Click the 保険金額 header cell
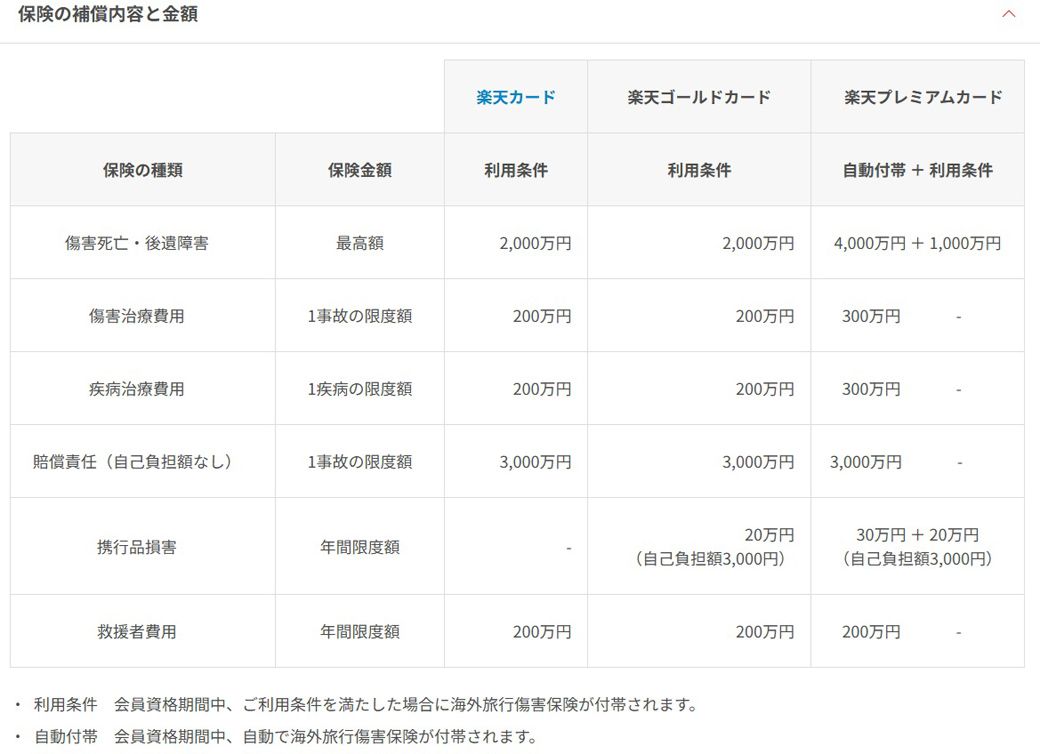1040x754 pixels. (x=358, y=169)
